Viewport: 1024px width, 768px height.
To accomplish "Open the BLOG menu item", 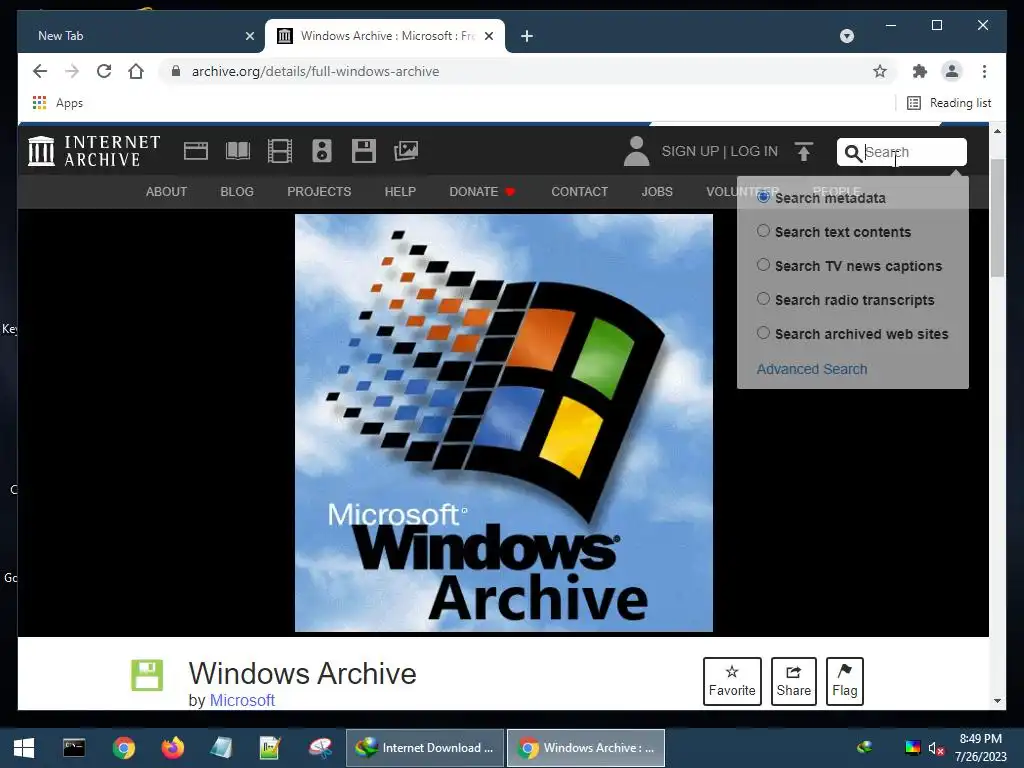I will [236, 191].
